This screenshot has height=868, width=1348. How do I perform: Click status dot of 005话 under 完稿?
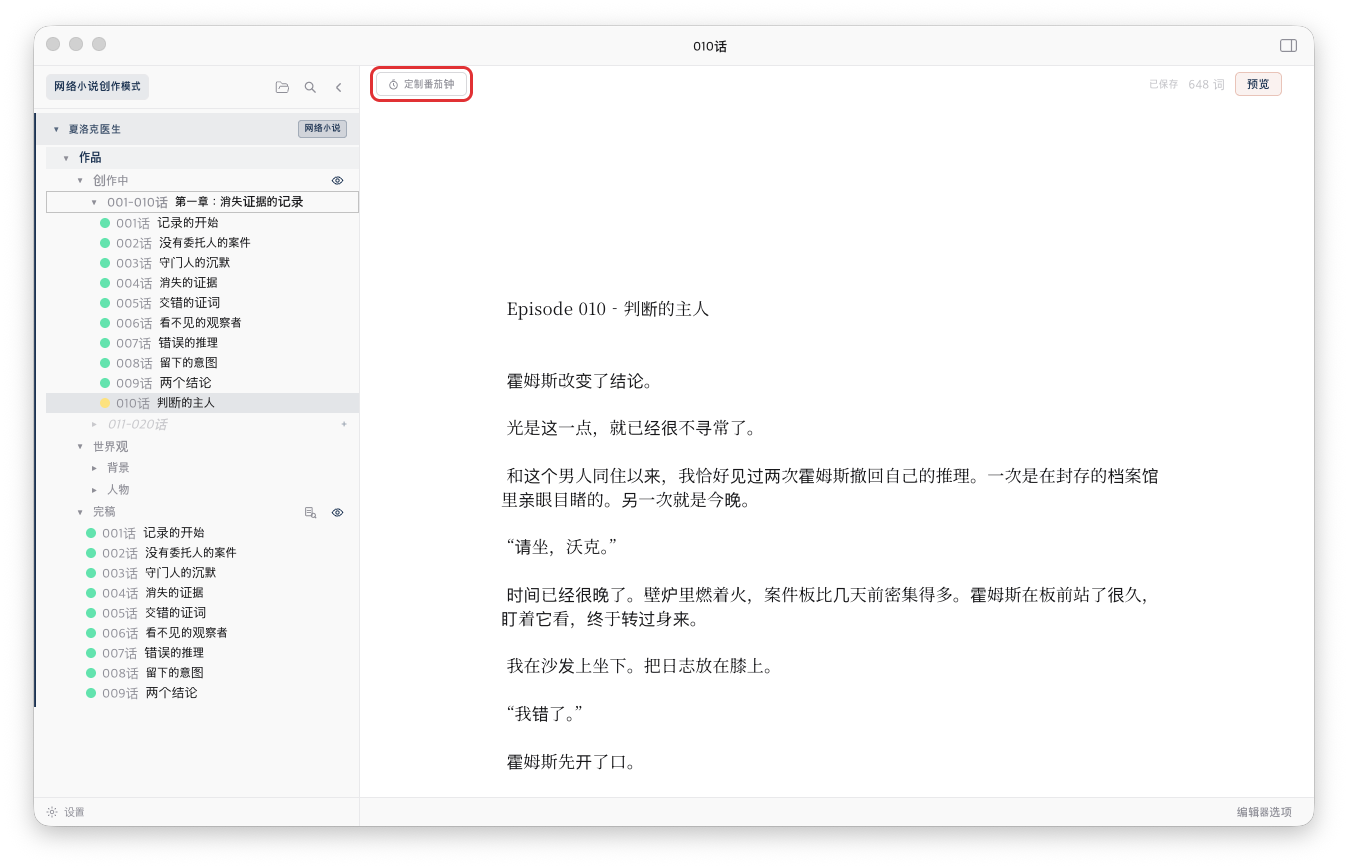91,613
